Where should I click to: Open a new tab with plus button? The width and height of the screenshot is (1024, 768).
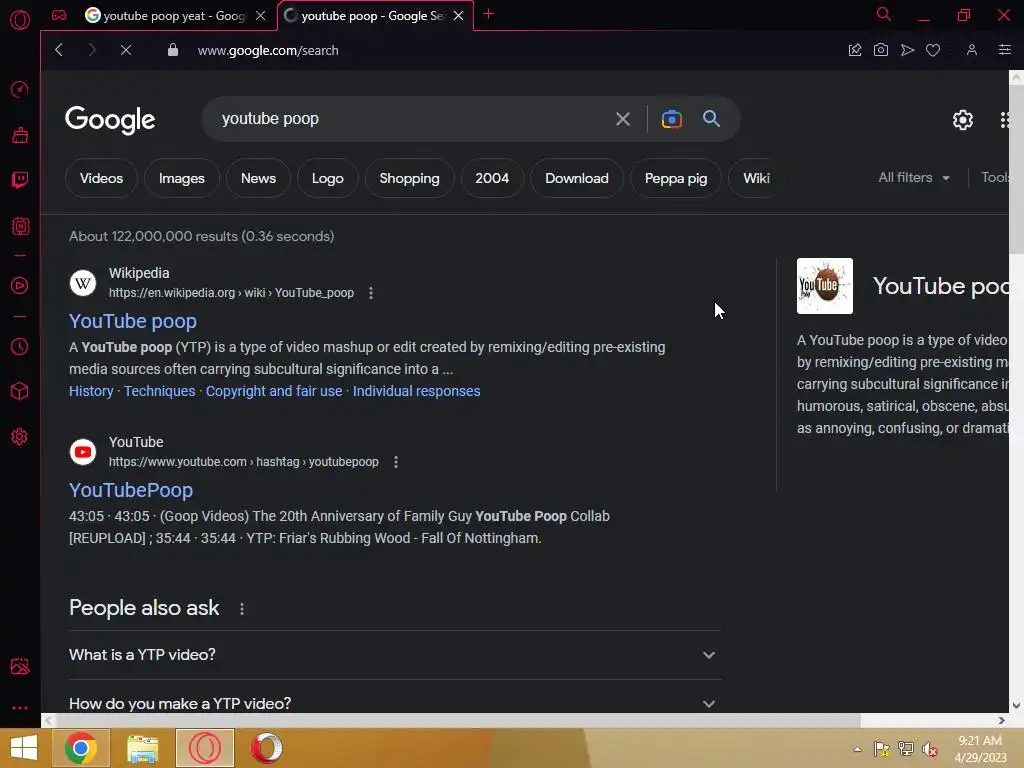488,14
